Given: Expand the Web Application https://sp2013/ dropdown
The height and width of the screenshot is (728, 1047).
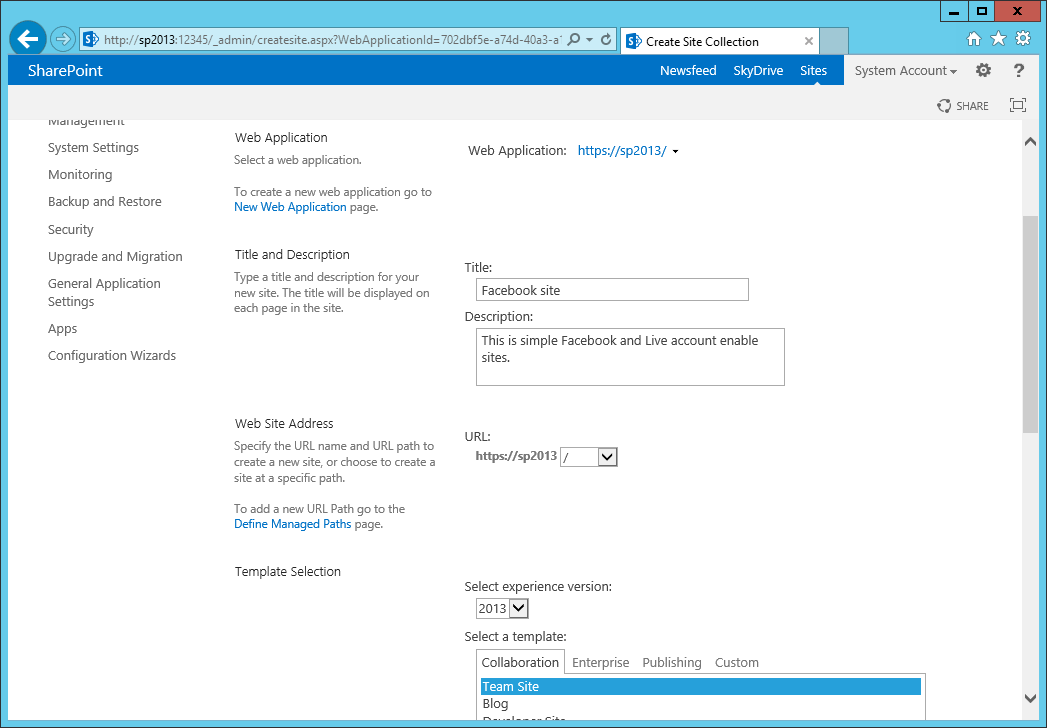Looking at the screenshot, I should [x=628, y=151].
